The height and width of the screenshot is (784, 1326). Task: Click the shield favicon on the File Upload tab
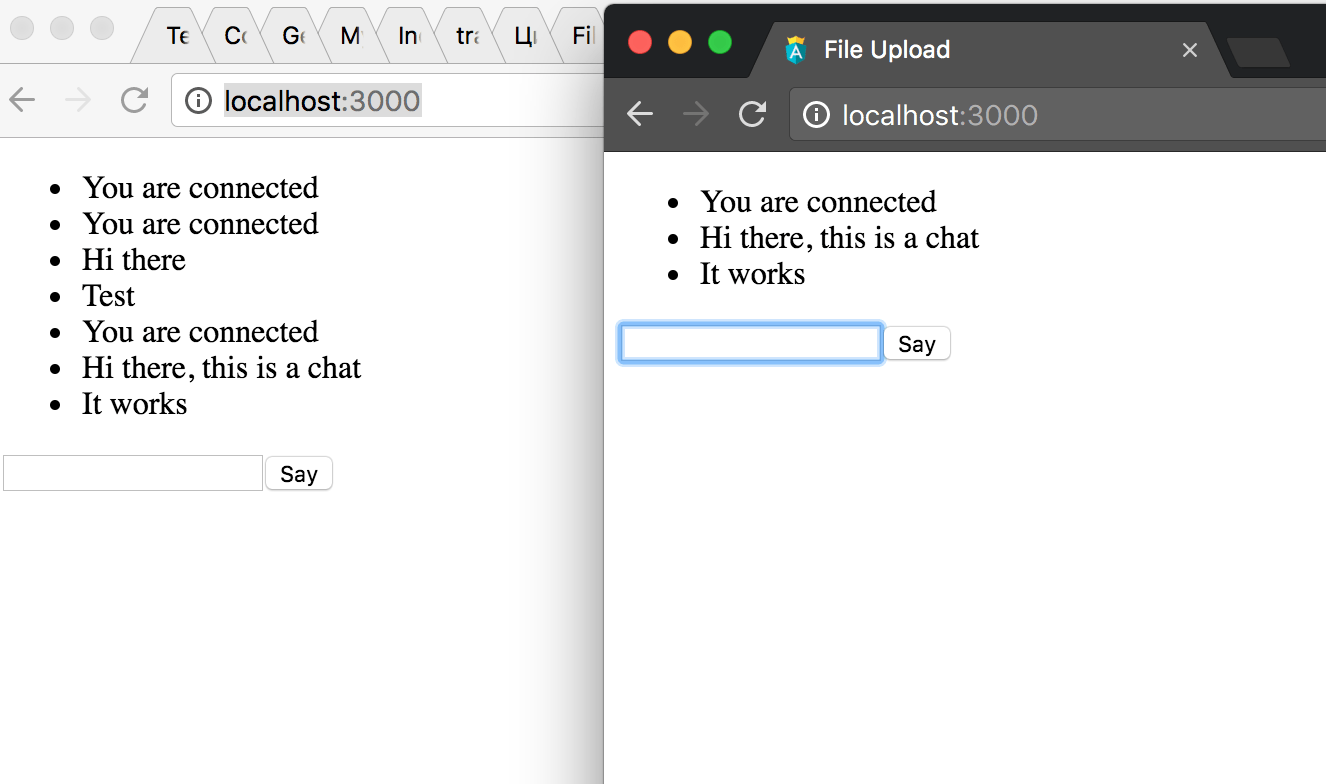click(797, 49)
